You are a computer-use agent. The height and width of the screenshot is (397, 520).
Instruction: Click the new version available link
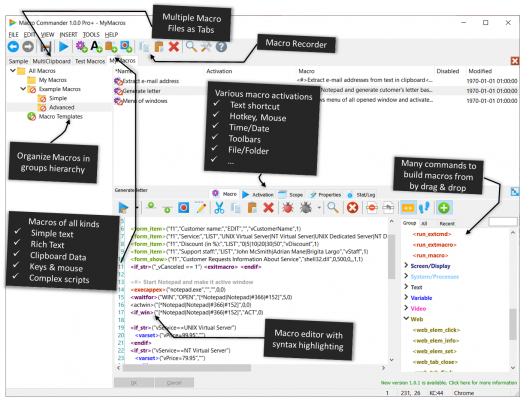pyautogui.click(x=449, y=383)
